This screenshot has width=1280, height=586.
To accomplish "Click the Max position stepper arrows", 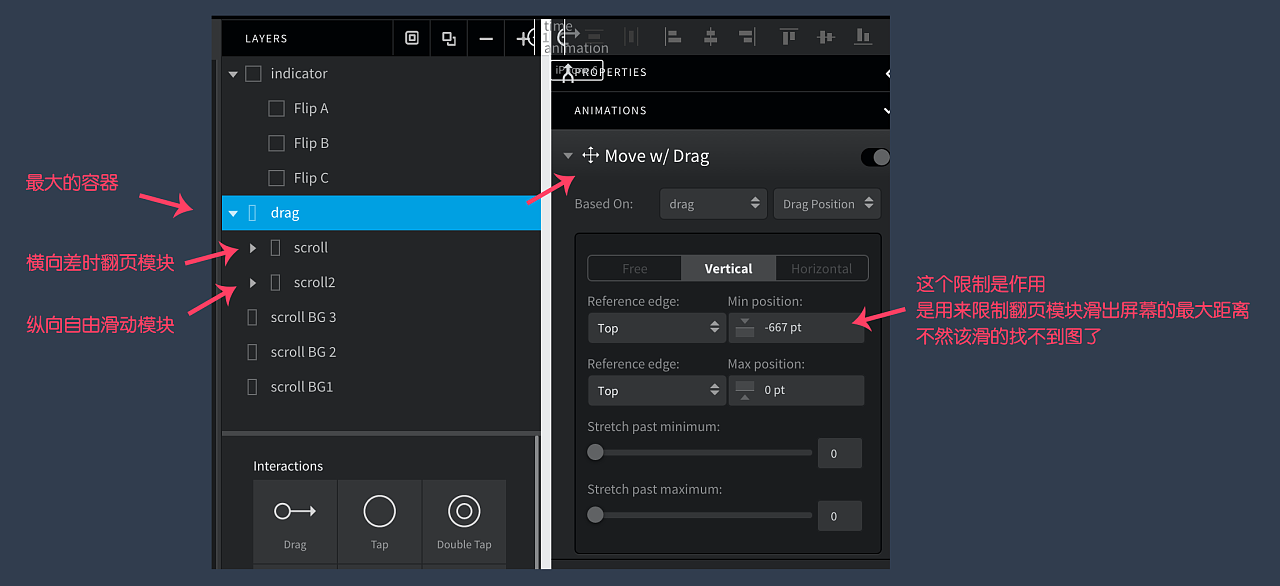I will click(x=745, y=391).
